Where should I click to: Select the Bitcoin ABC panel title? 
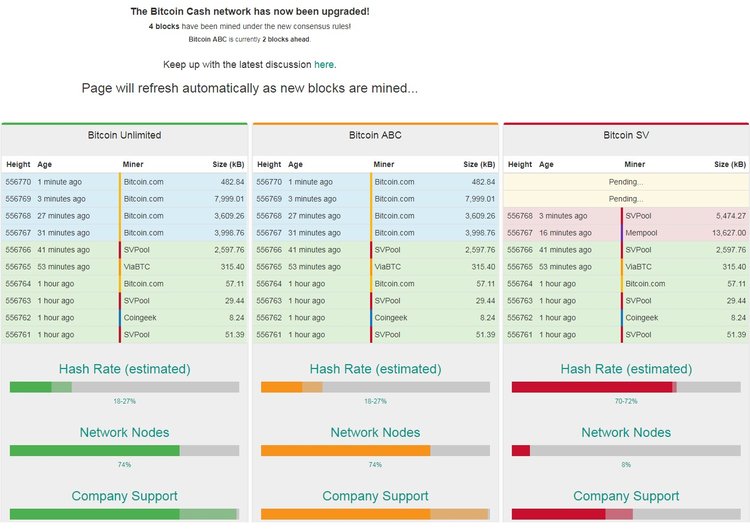[x=375, y=135]
